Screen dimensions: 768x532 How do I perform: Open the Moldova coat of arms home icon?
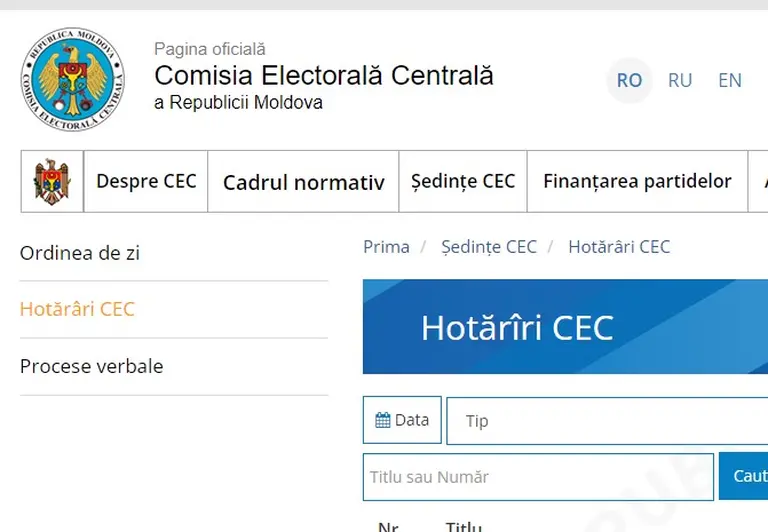(x=52, y=181)
